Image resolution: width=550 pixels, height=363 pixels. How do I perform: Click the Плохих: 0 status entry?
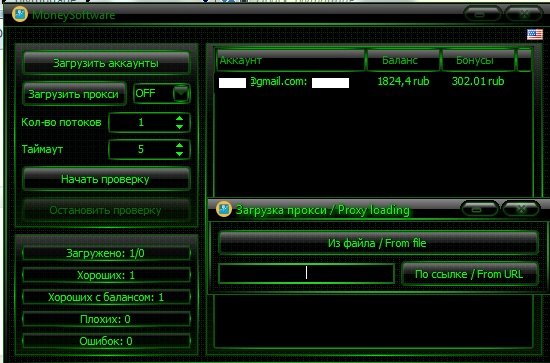click(x=106, y=319)
